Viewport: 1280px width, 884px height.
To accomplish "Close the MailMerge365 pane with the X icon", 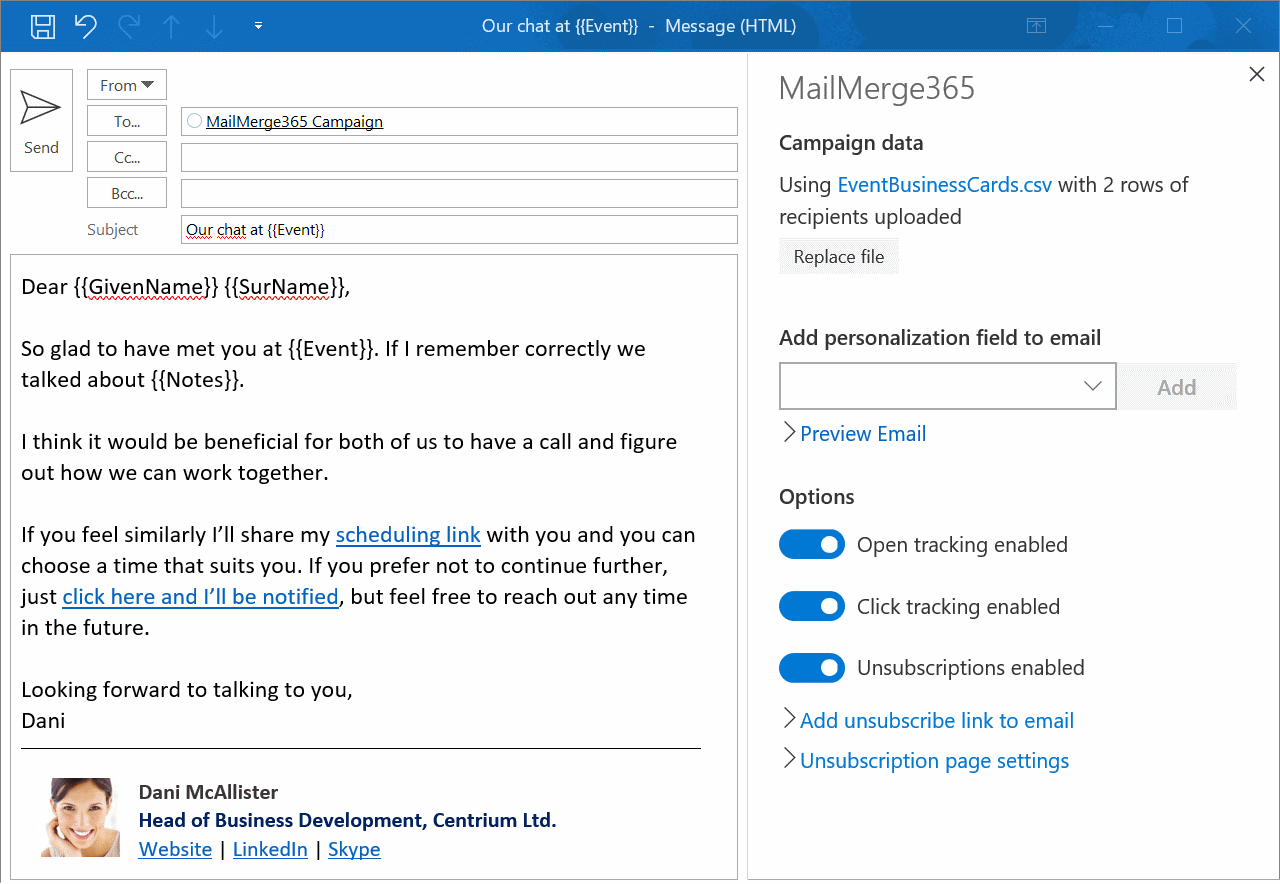I will coord(1256,74).
